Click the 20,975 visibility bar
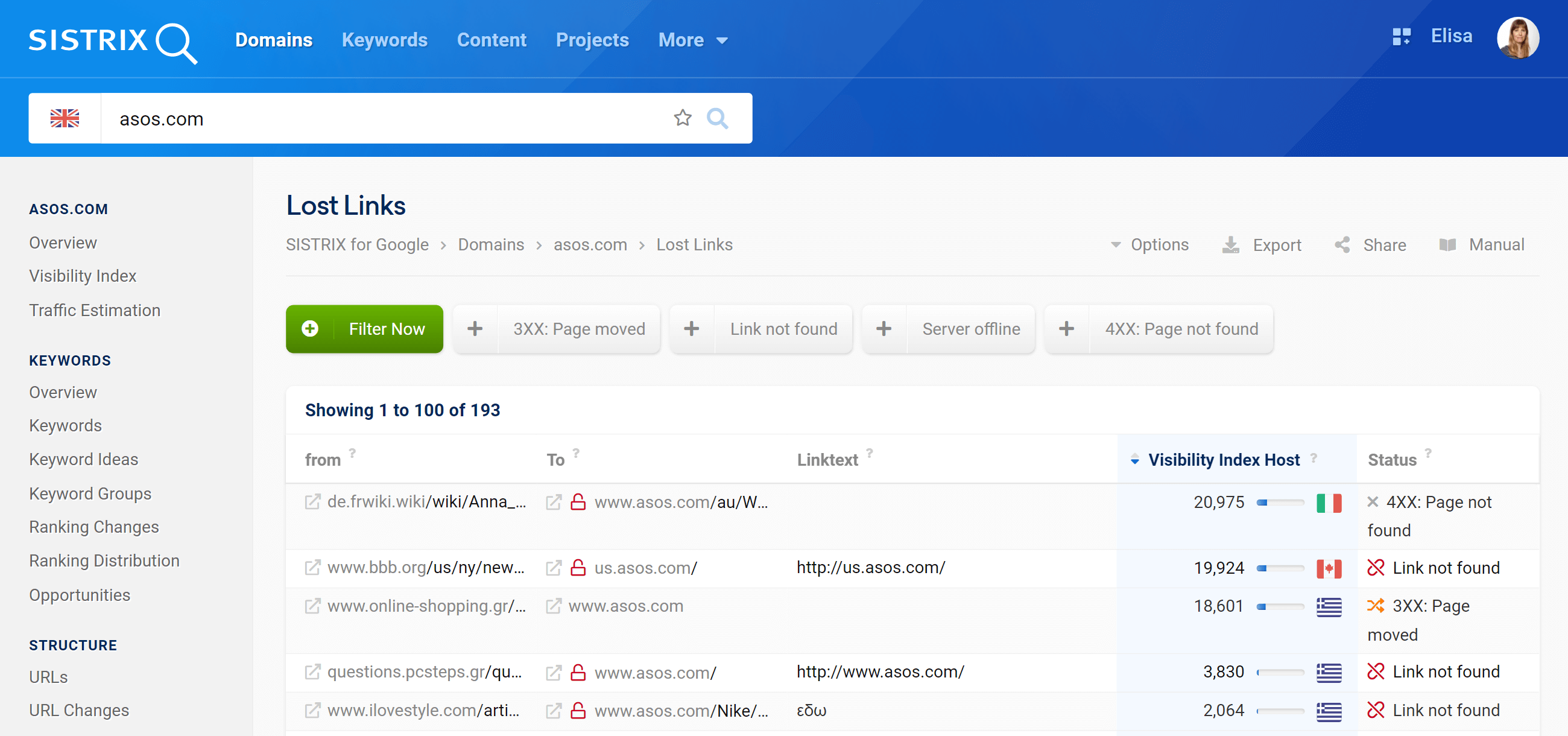 1281,503
